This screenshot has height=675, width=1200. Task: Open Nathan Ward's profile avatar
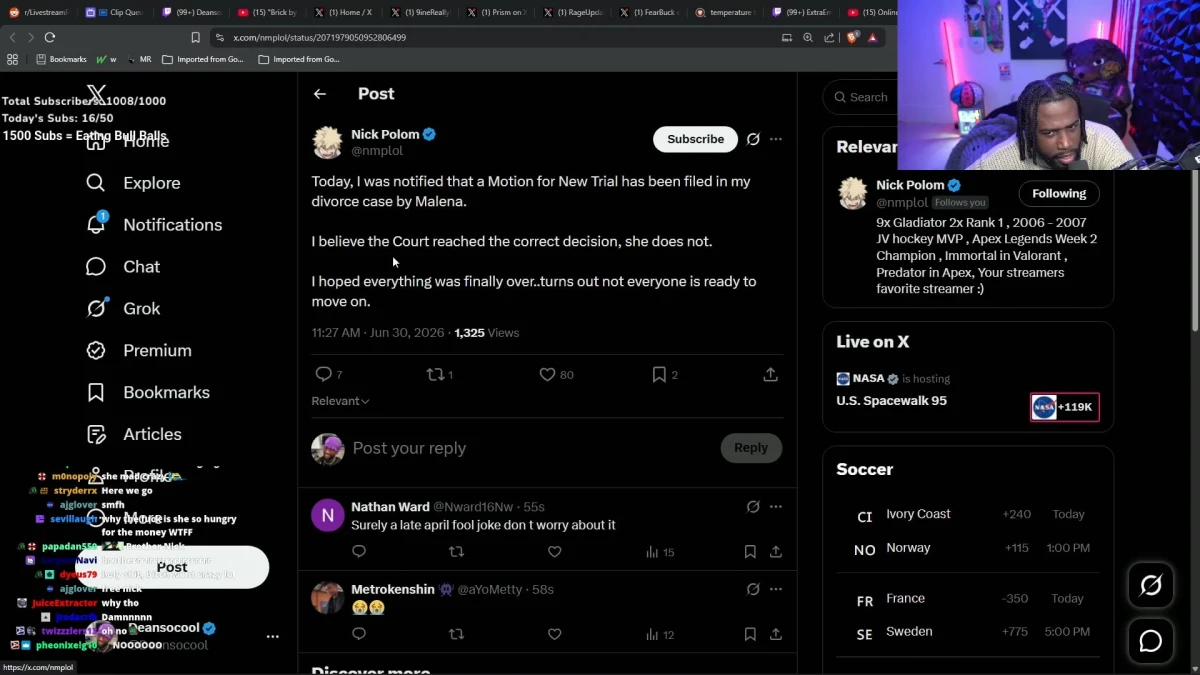(327, 516)
